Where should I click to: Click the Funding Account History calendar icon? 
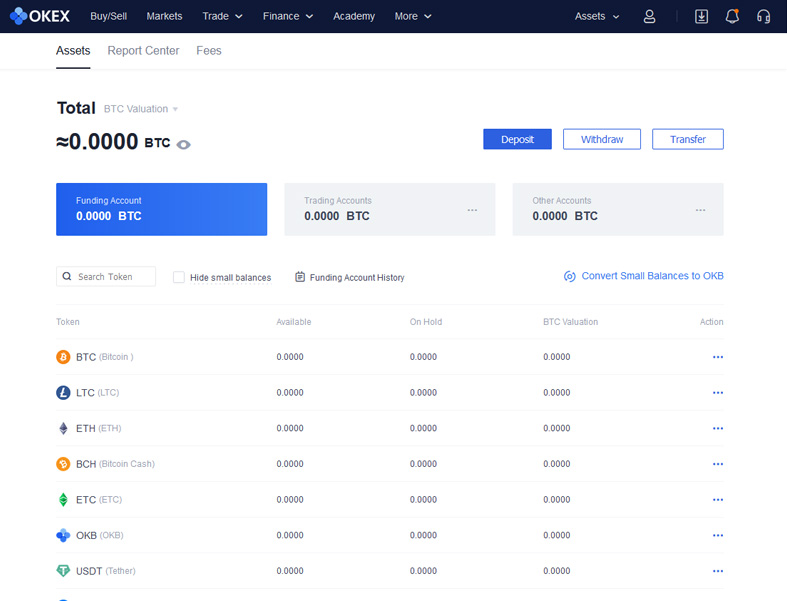point(300,277)
